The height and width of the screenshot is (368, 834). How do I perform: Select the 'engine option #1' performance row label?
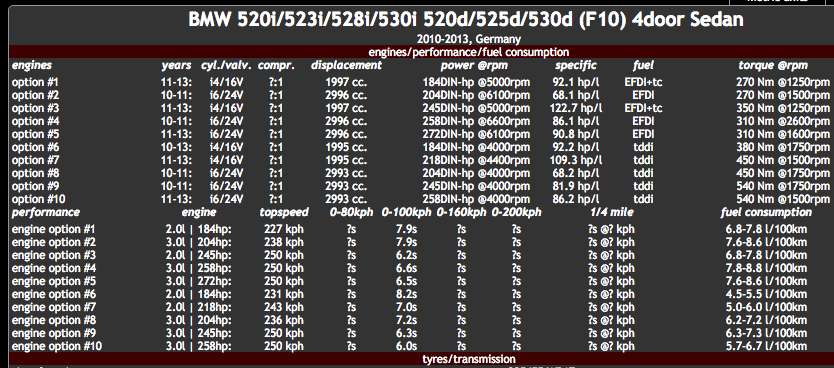pos(53,229)
